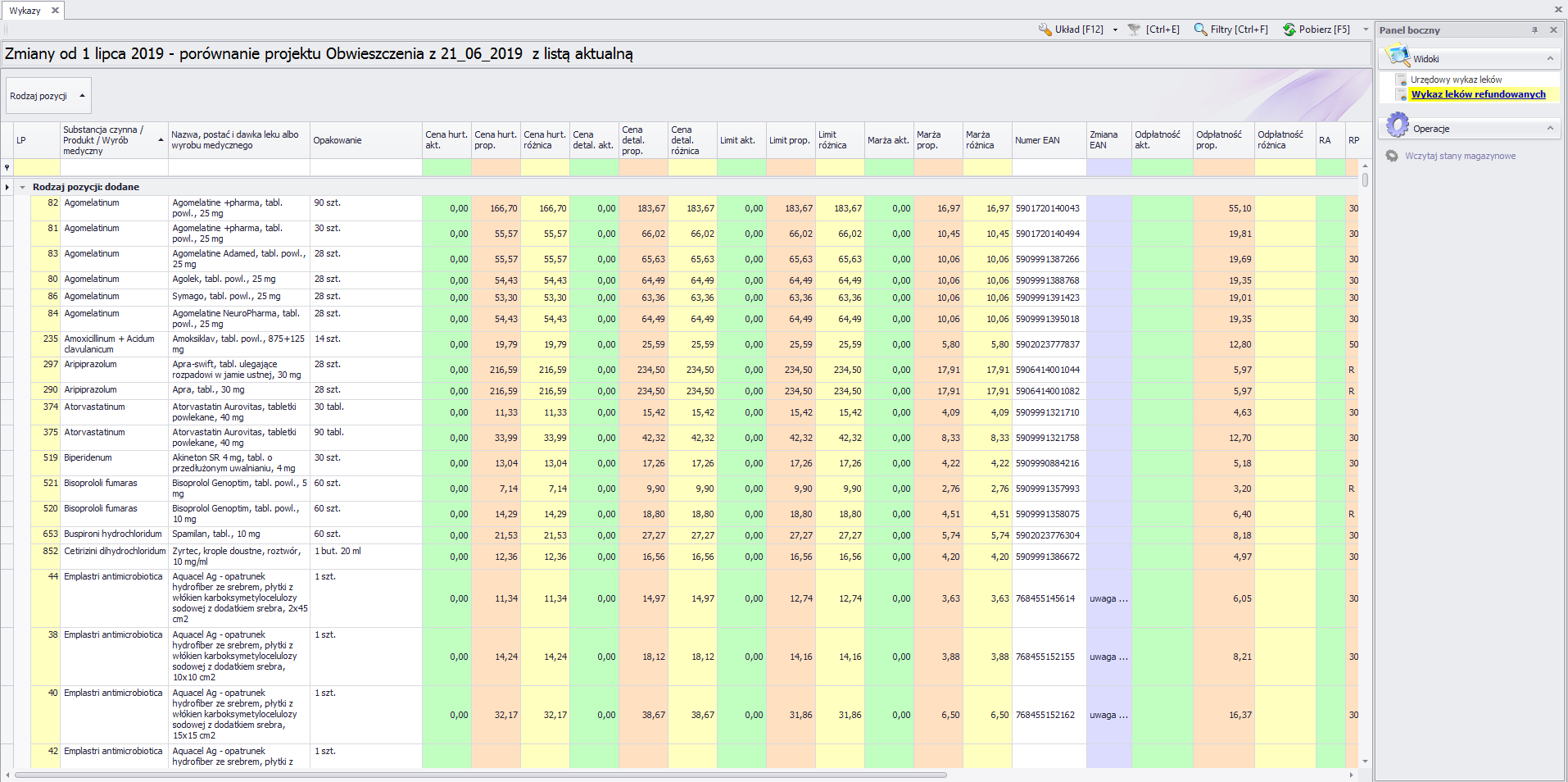
Task: Collapse group 'Rodzaj pozycji: dodane'
Action: (22, 187)
